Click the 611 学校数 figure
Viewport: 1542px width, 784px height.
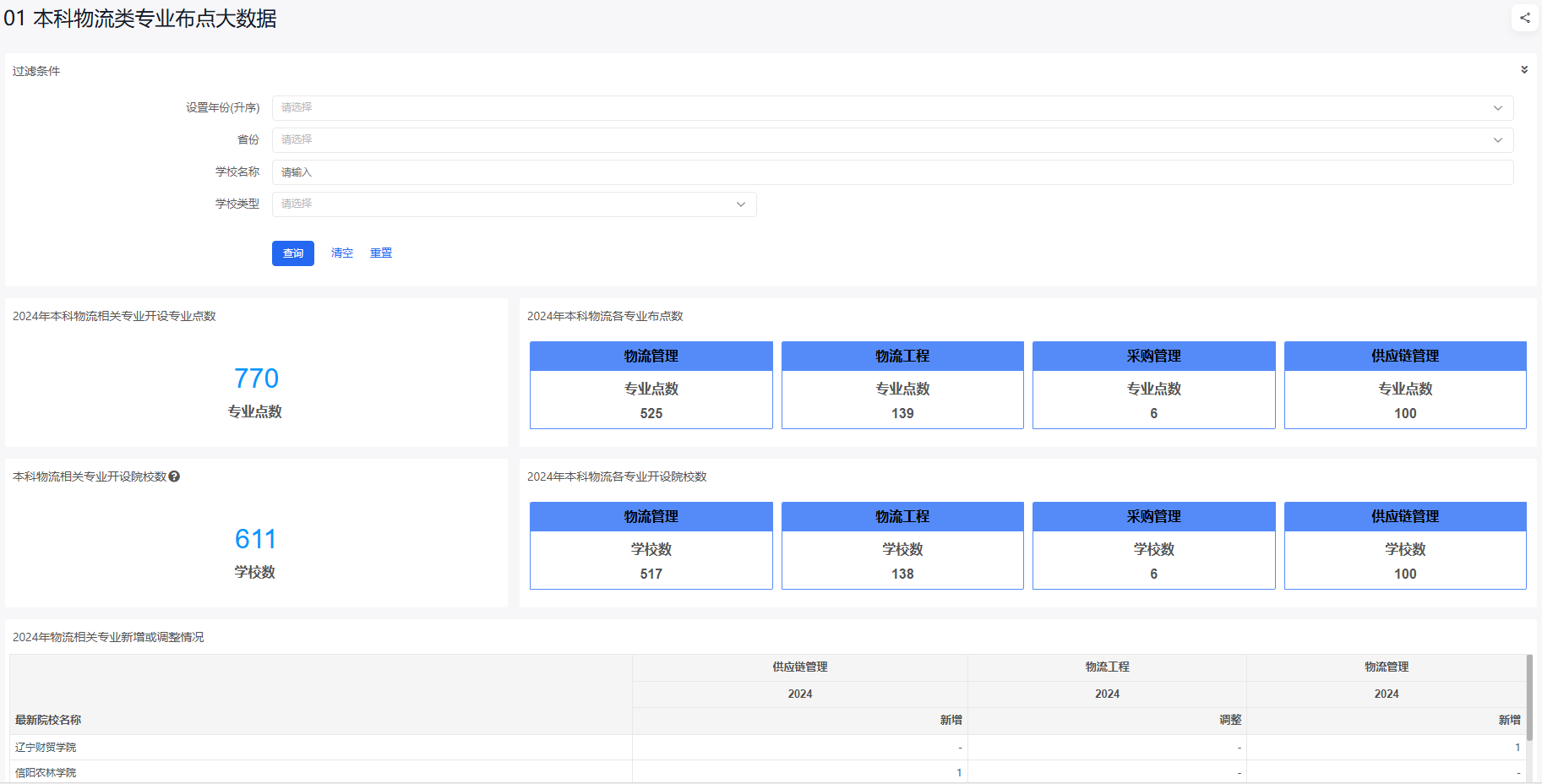256,539
